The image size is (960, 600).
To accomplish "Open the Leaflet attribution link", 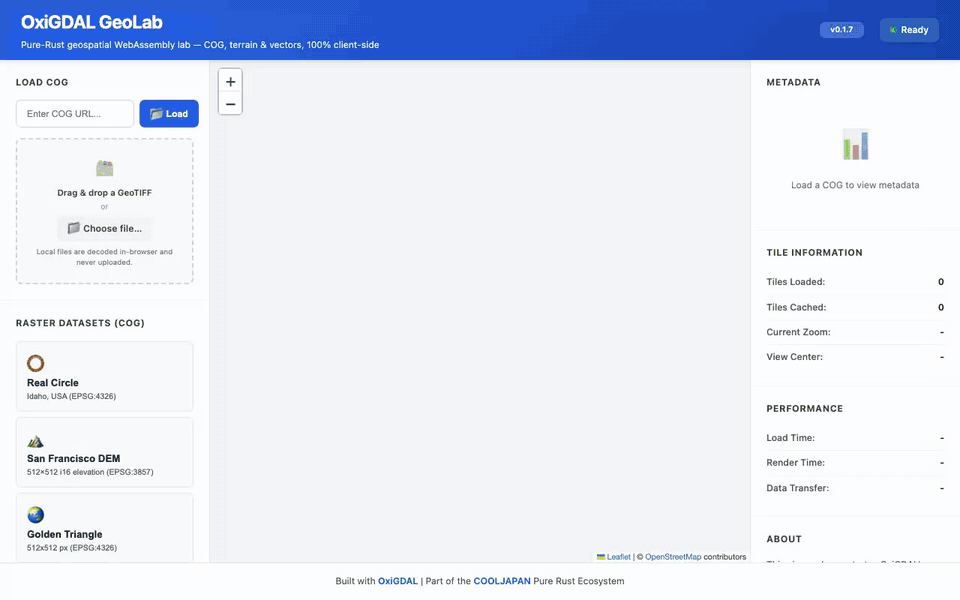I will click(618, 557).
